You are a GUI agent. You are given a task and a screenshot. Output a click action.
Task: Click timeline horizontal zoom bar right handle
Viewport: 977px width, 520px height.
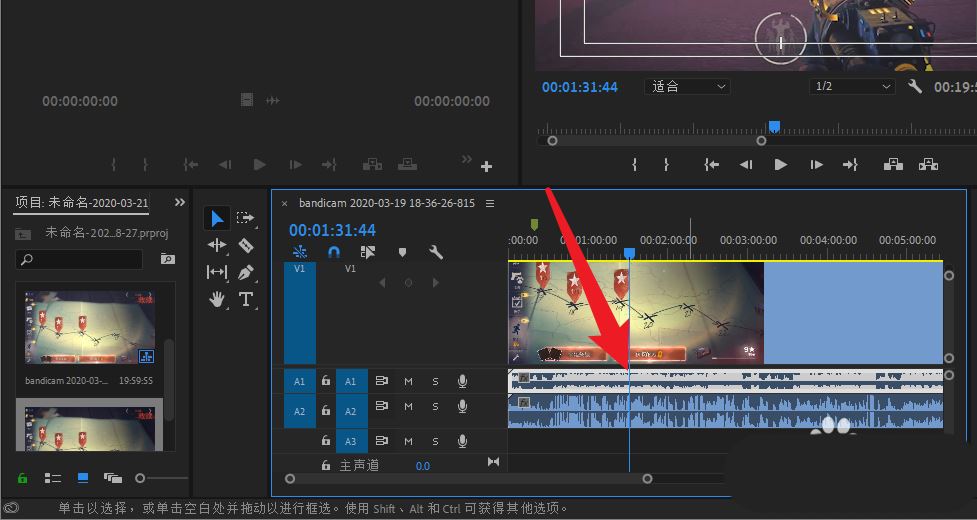pyautogui.click(x=647, y=478)
